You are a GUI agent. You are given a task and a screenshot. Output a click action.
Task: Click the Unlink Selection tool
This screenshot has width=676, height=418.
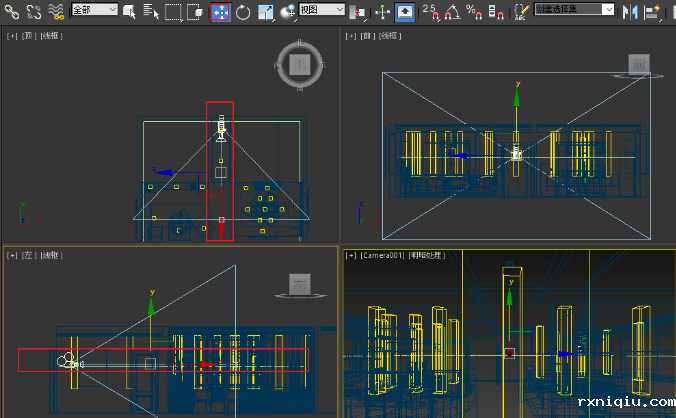[34, 11]
